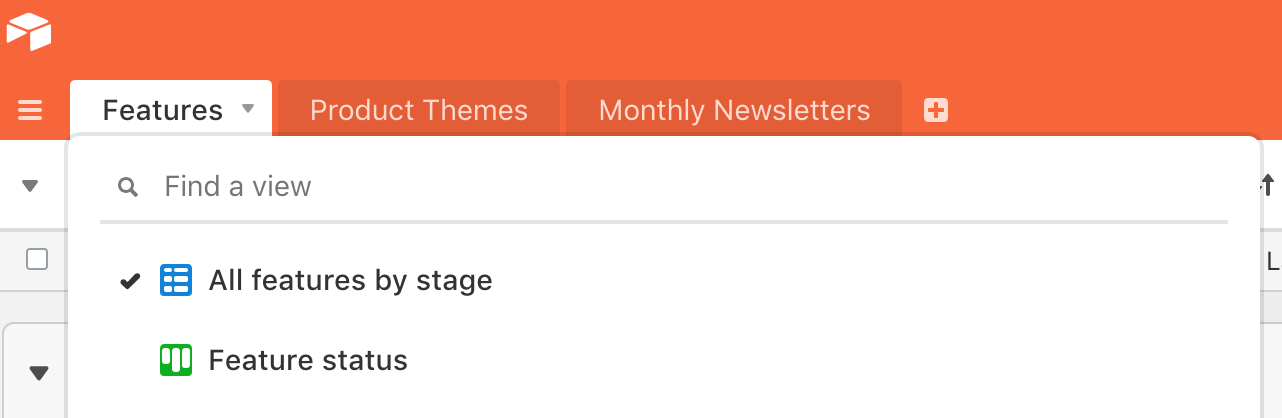Click the partially visible L column header
Image resolution: width=1282 pixels, height=418 pixels.
(1273, 262)
